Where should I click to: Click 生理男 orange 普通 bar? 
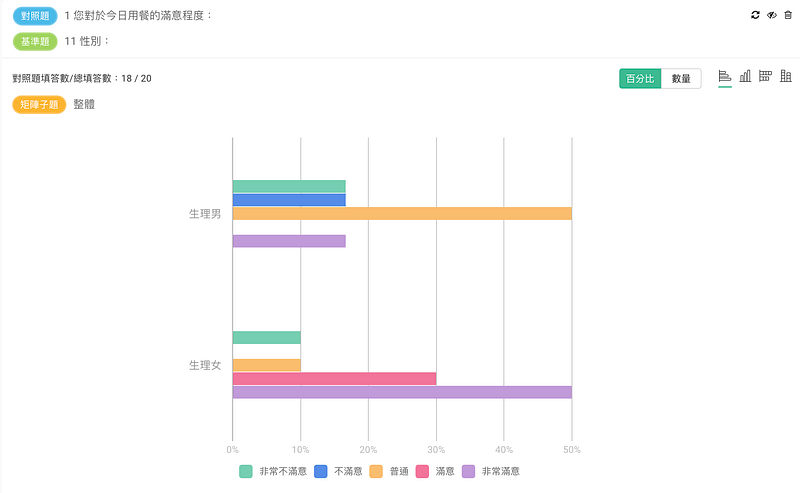pyautogui.click(x=402, y=213)
